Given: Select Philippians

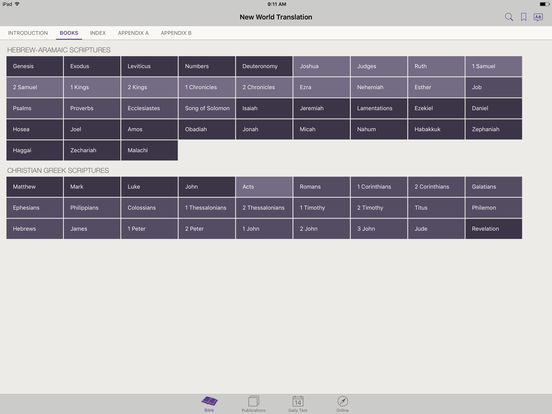Looking at the screenshot, I should tap(92, 208).
